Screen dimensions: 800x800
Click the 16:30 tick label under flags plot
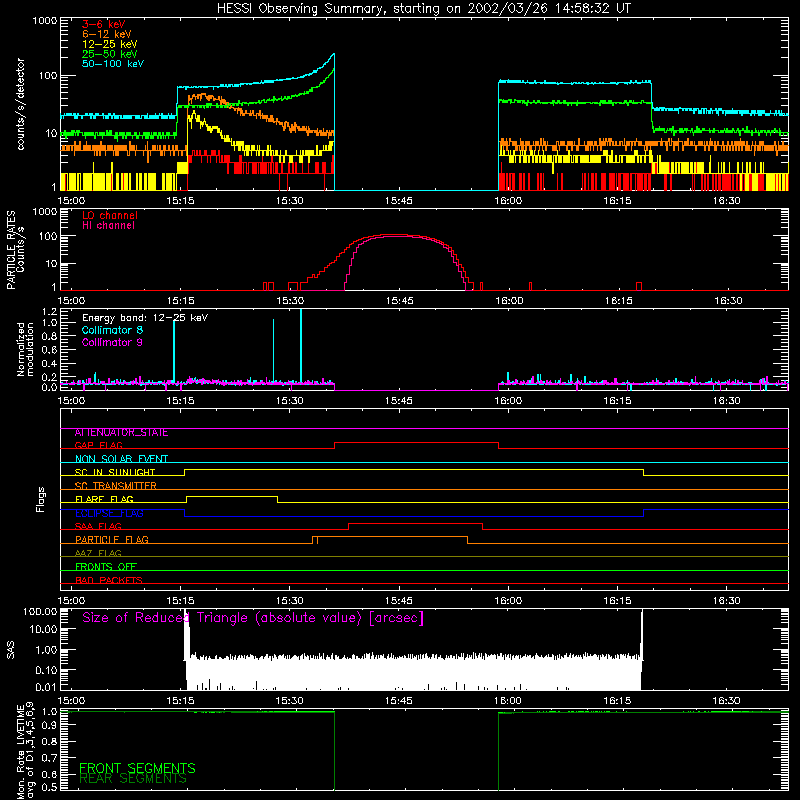click(727, 601)
